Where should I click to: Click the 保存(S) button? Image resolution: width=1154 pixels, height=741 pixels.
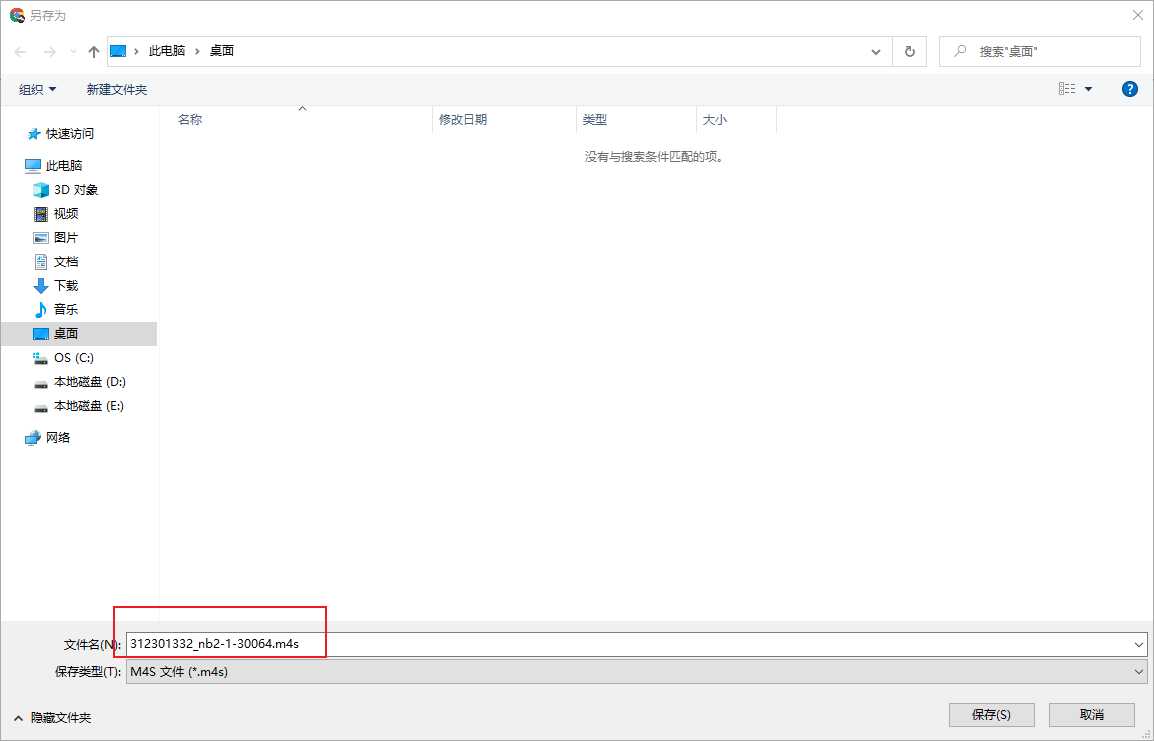991,715
